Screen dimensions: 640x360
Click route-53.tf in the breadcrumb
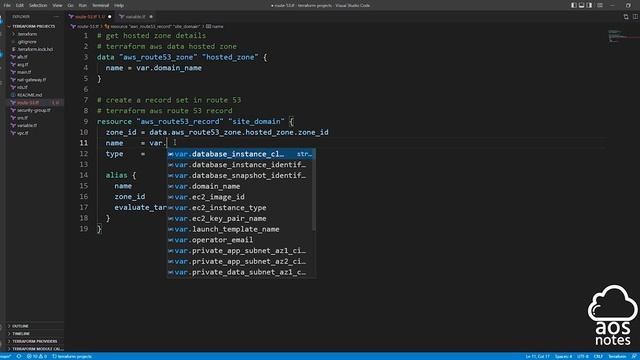[x=85, y=27]
